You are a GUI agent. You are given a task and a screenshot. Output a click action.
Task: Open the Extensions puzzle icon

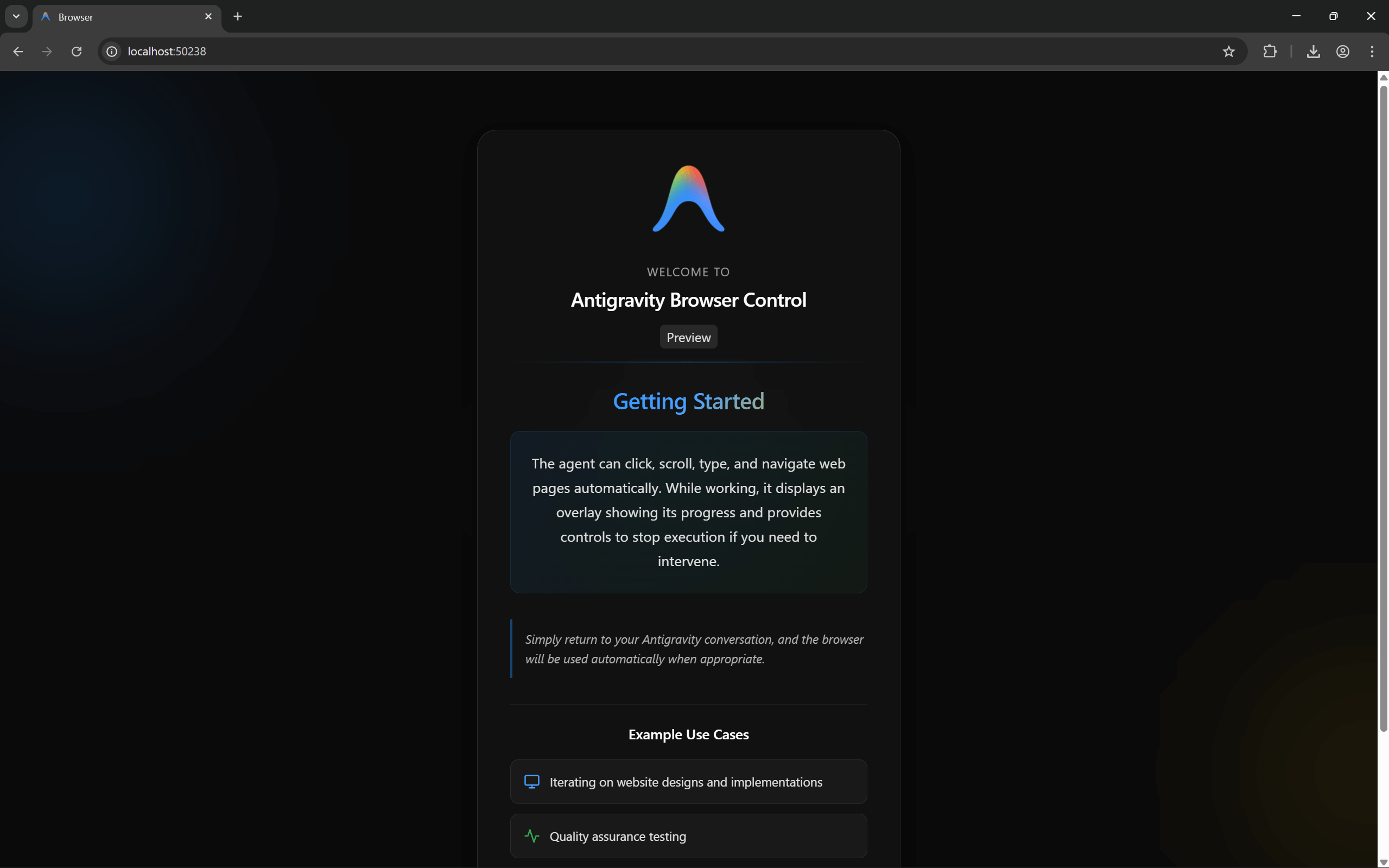1270,52
